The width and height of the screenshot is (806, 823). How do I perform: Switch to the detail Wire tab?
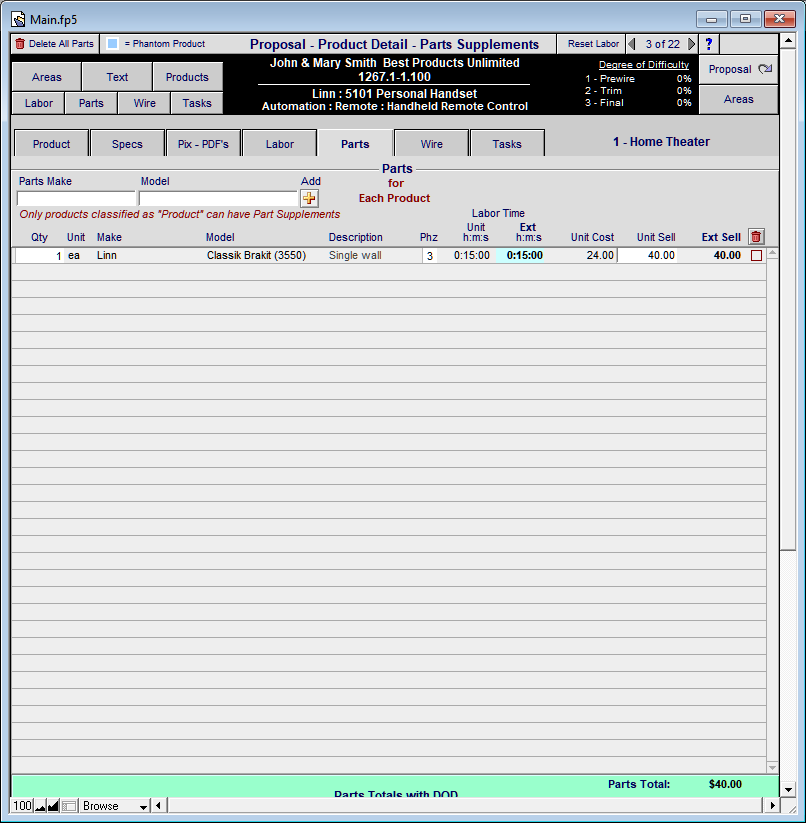coord(431,144)
